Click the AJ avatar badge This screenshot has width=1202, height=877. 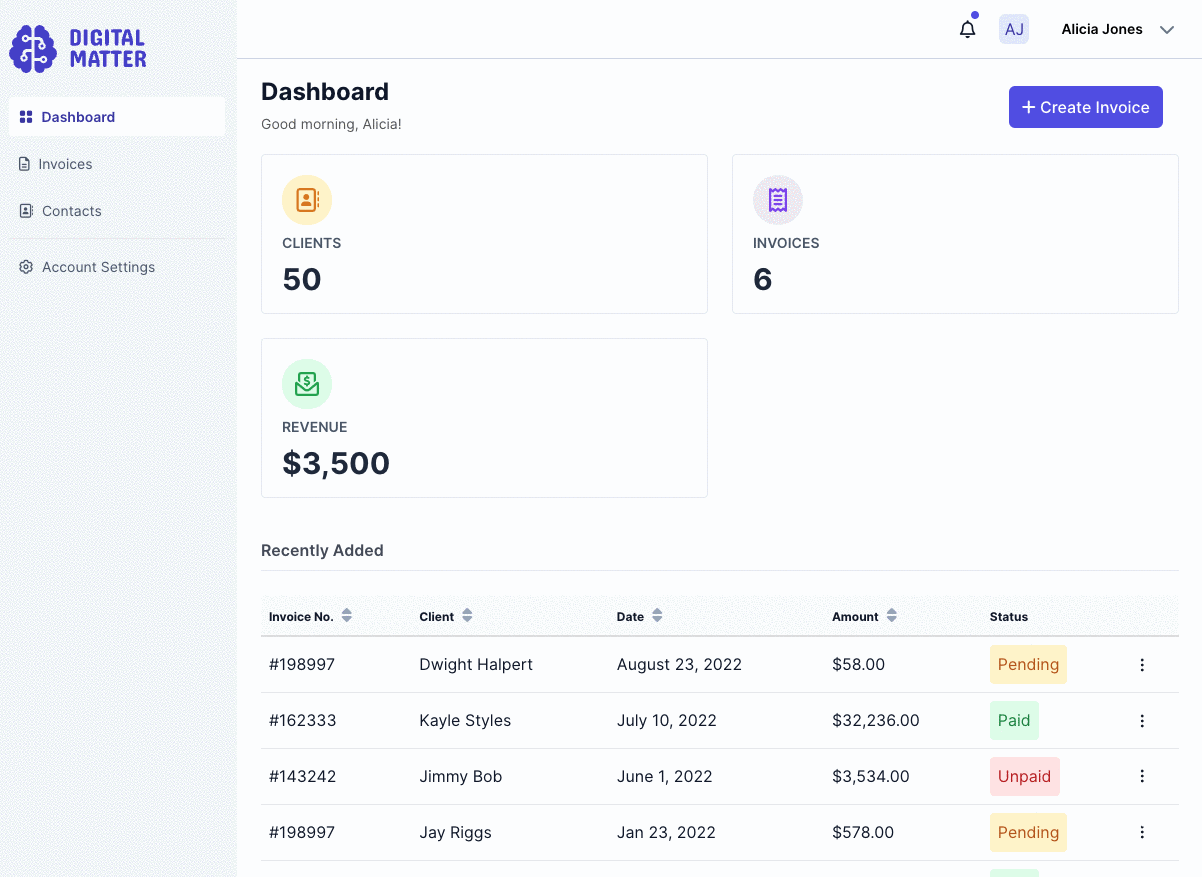1014,29
